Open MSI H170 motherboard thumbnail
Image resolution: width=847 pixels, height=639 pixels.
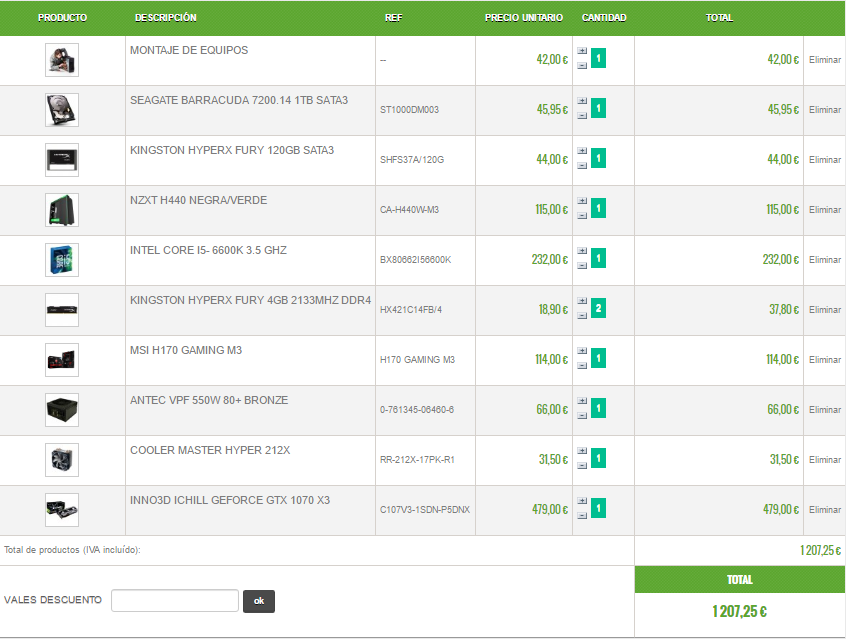point(62,360)
